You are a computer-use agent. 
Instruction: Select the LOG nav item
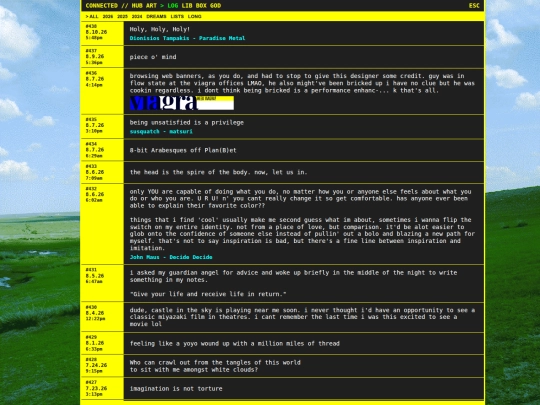(173, 6)
